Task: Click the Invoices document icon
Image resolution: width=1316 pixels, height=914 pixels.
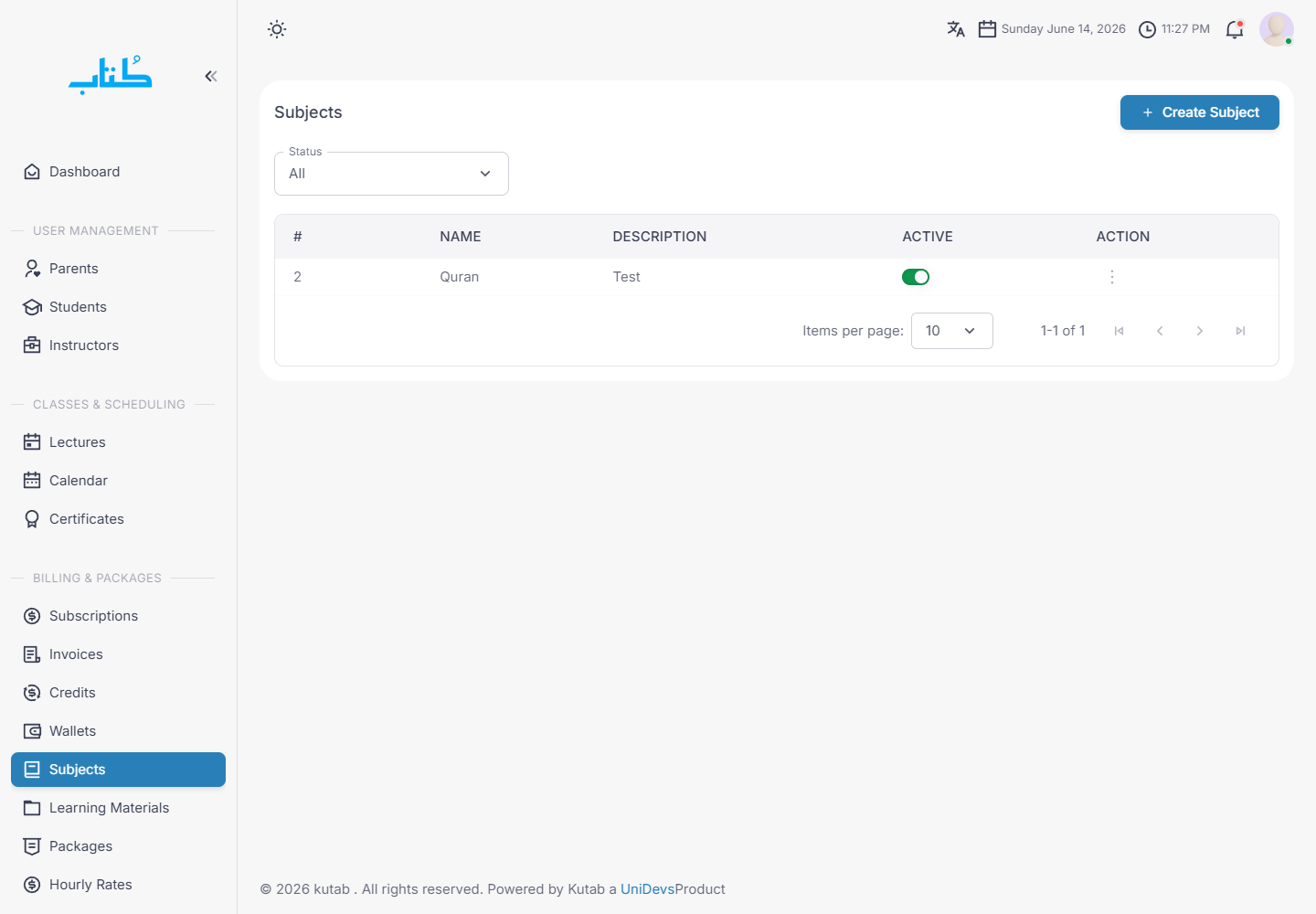Action: [x=32, y=654]
